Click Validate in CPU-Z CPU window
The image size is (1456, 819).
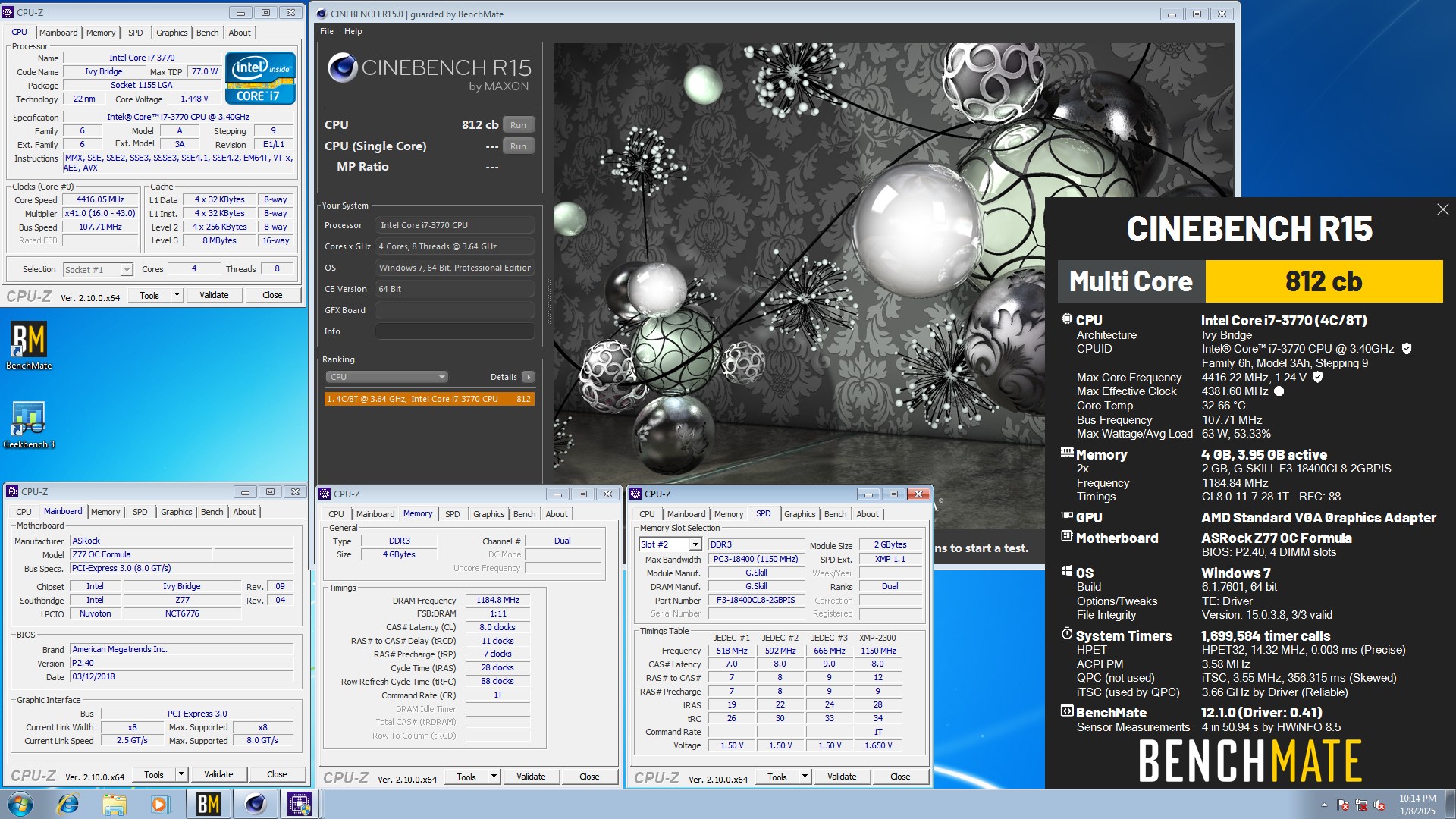click(214, 295)
